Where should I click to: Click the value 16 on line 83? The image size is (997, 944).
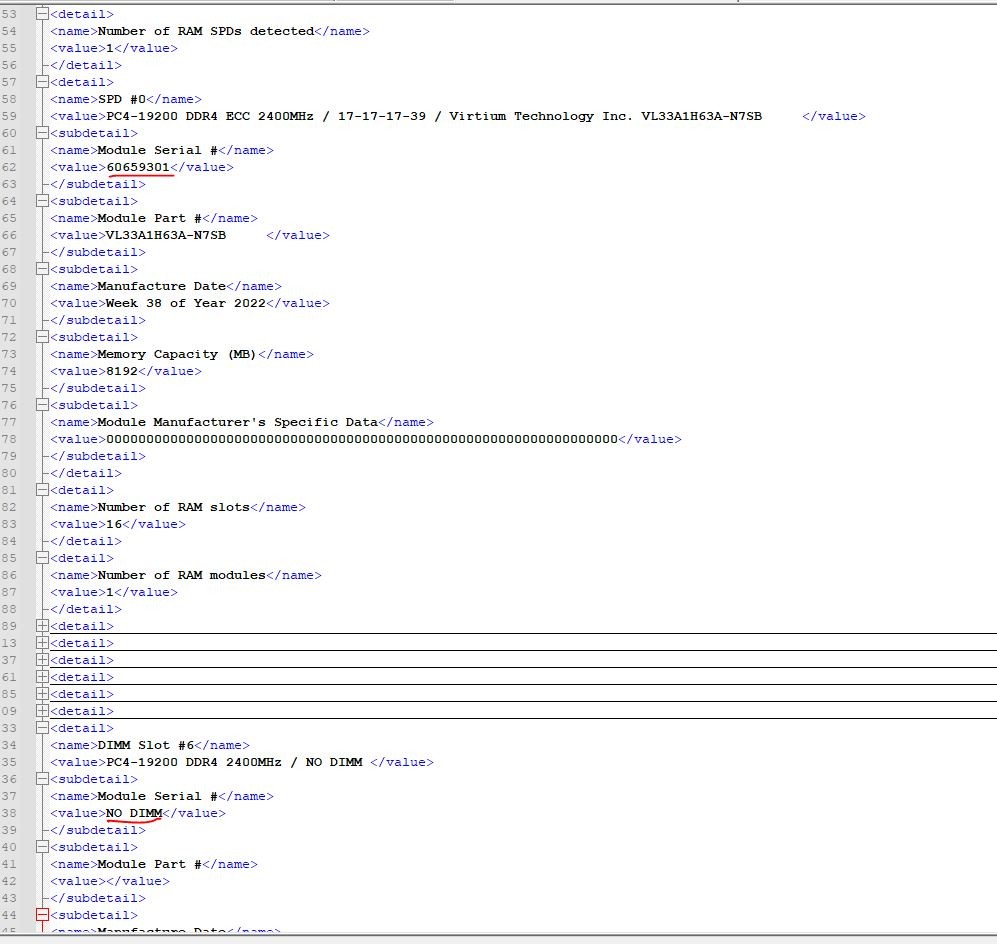tap(114, 524)
